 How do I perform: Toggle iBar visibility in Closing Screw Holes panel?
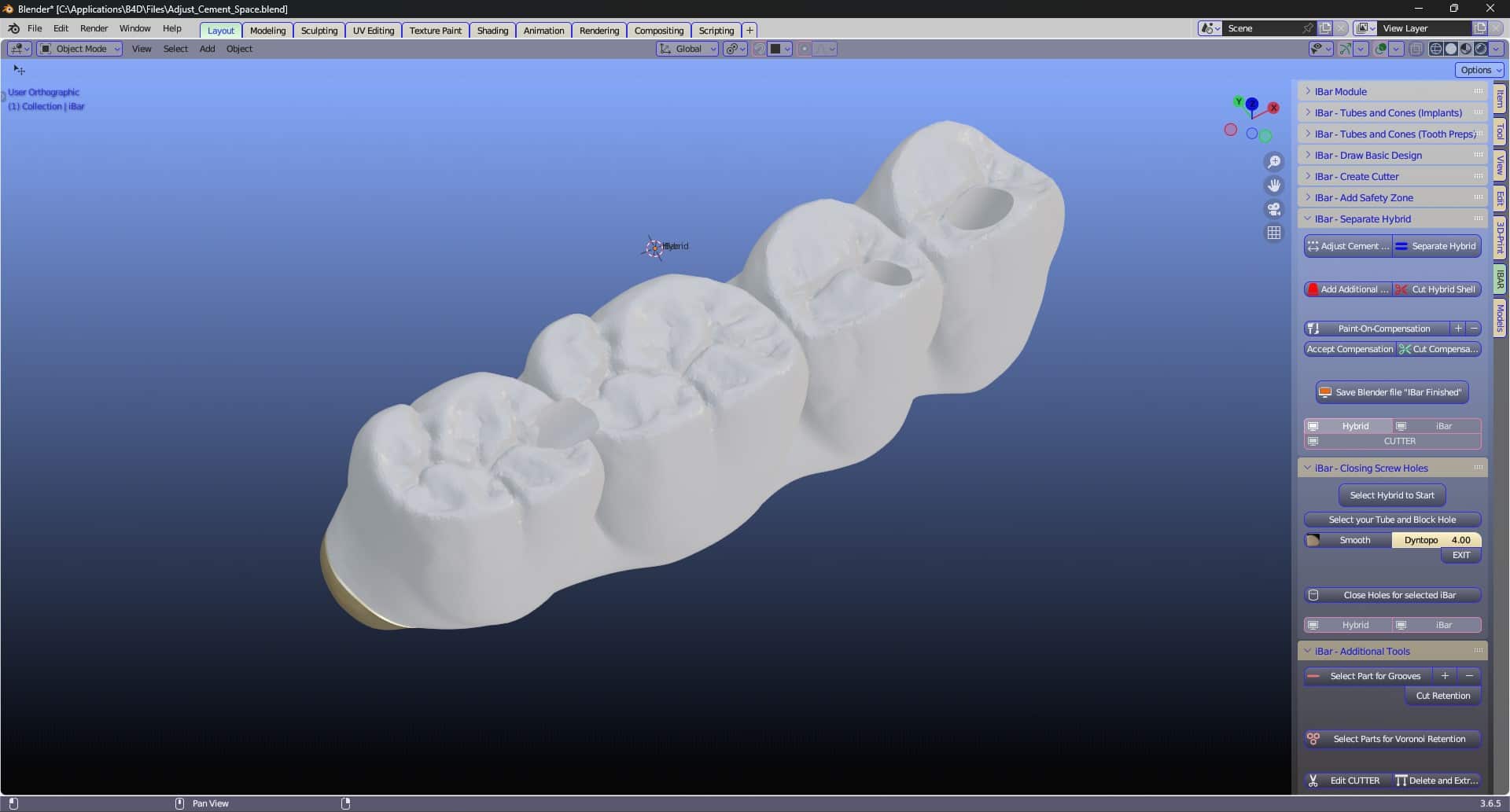(1437, 625)
